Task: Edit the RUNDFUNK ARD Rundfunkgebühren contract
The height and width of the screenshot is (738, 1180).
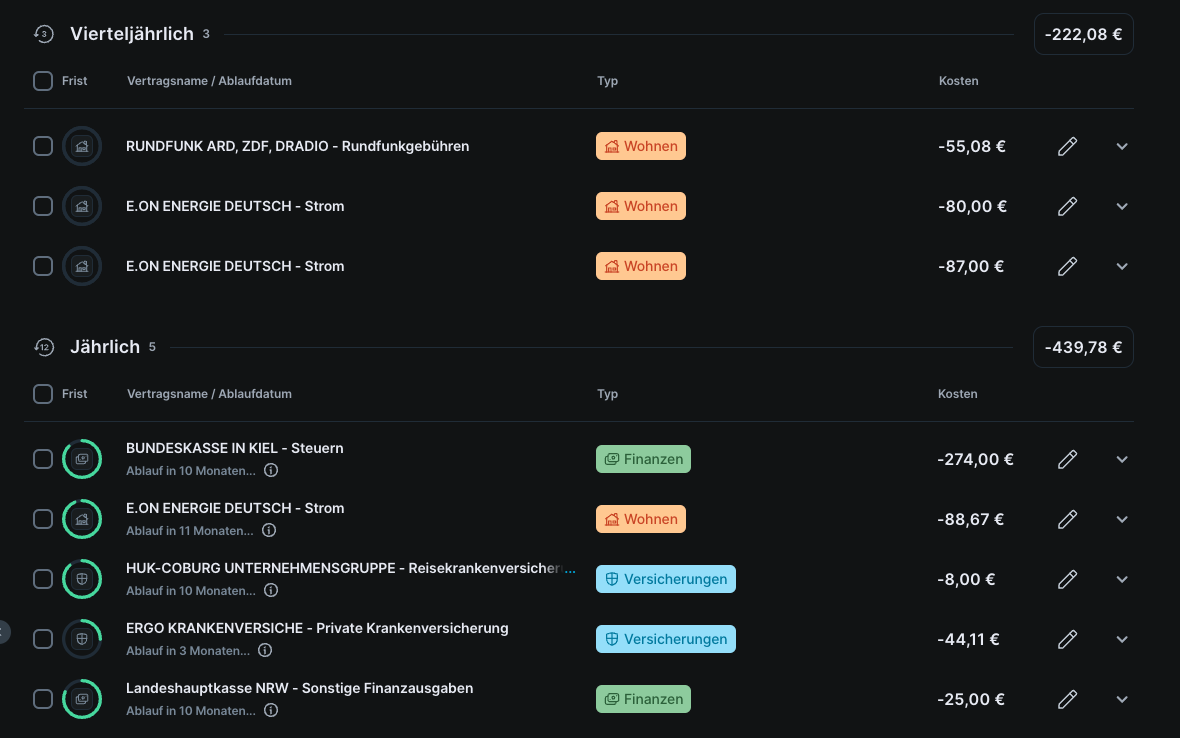Action: (x=1067, y=147)
